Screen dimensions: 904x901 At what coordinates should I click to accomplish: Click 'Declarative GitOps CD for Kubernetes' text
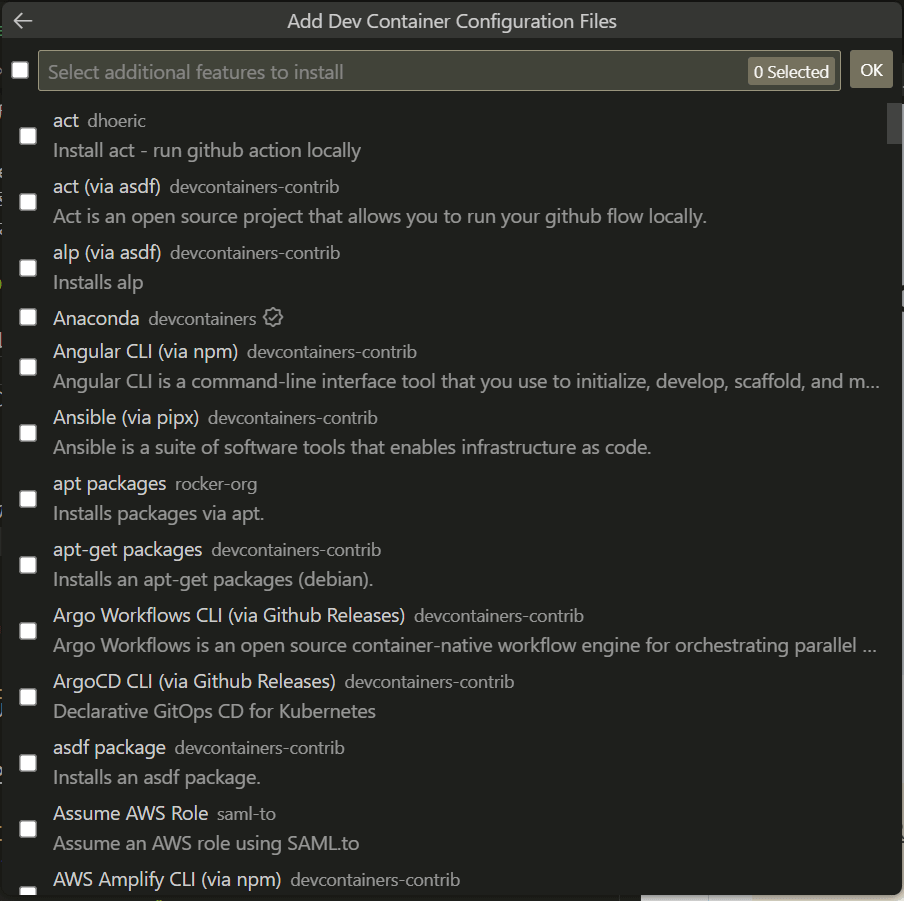[x=214, y=711]
